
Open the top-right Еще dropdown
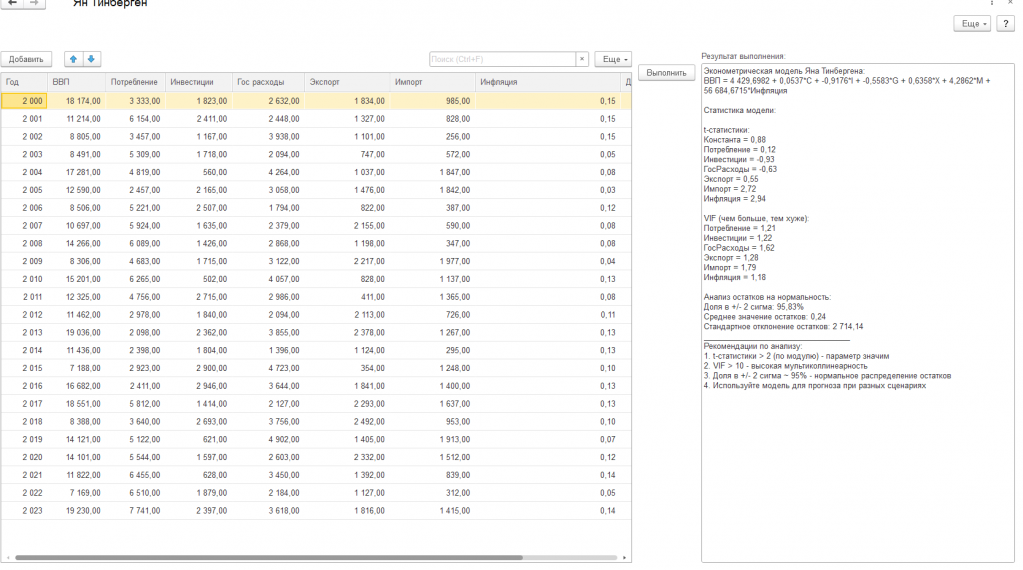[972, 23]
